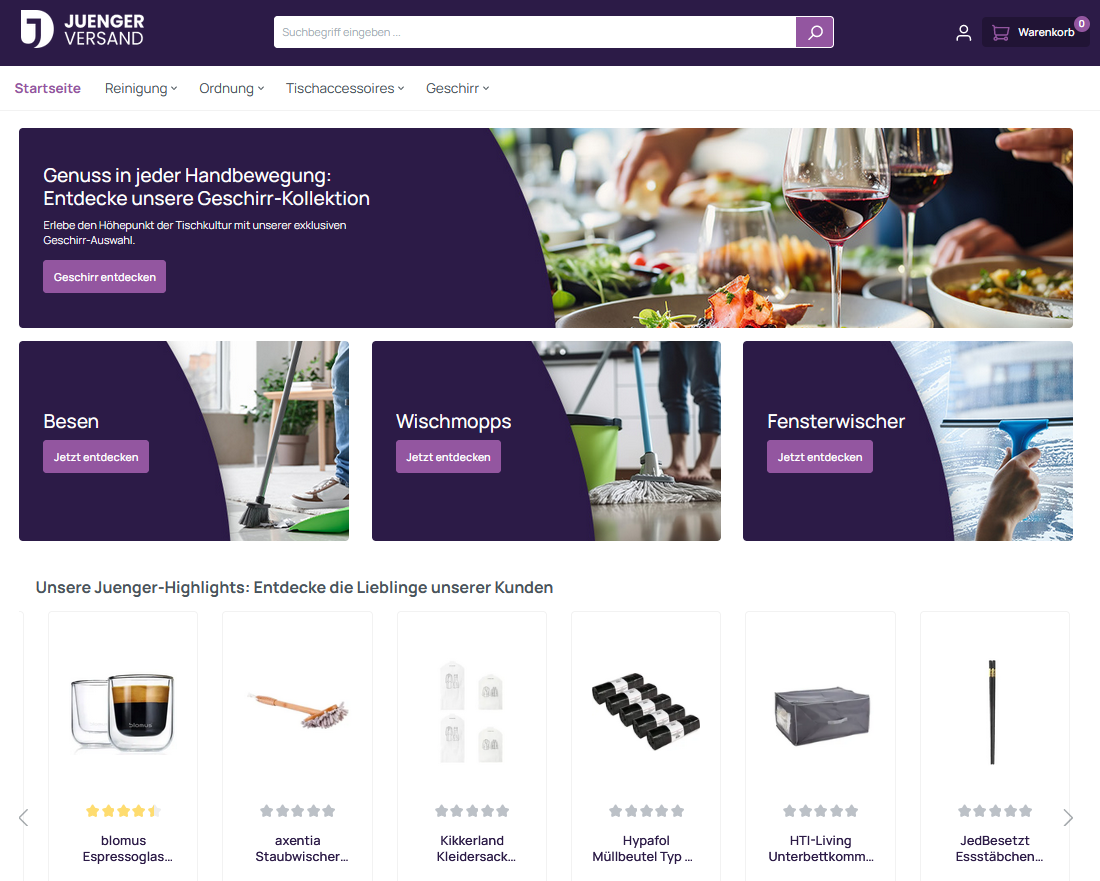The width and height of the screenshot is (1100, 881).
Task: Click the magnifier search button
Action: tap(814, 32)
